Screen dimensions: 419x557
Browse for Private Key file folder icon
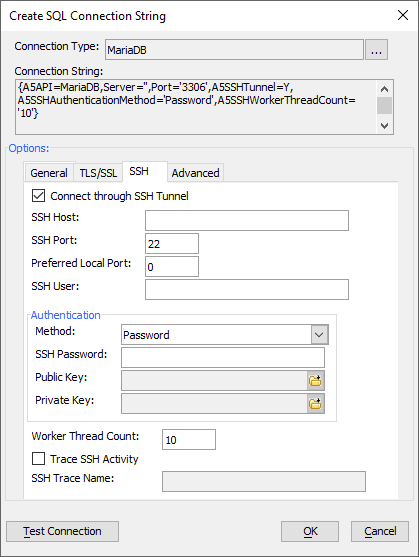pos(315,404)
